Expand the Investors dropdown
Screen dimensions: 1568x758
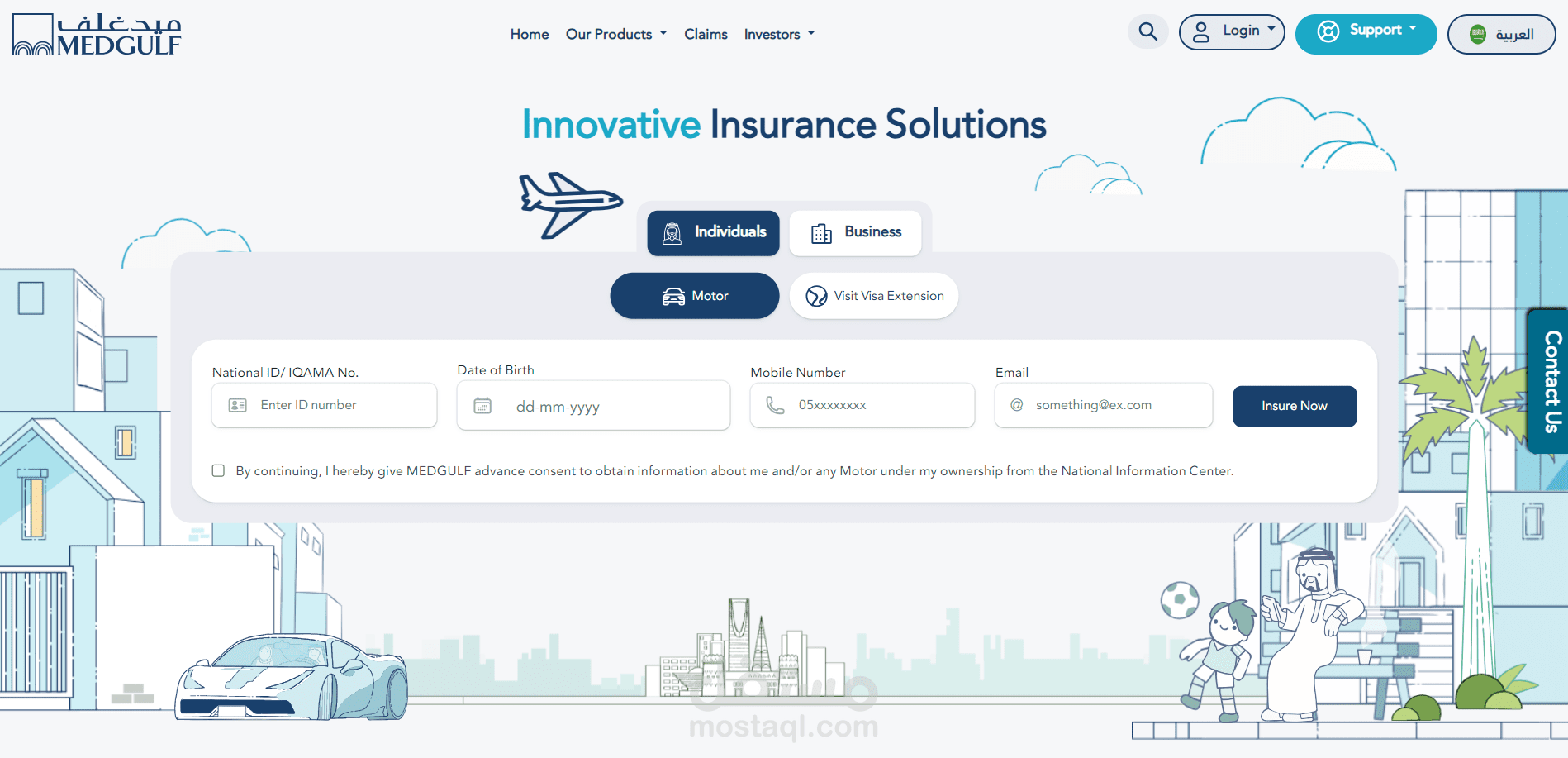[779, 34]
